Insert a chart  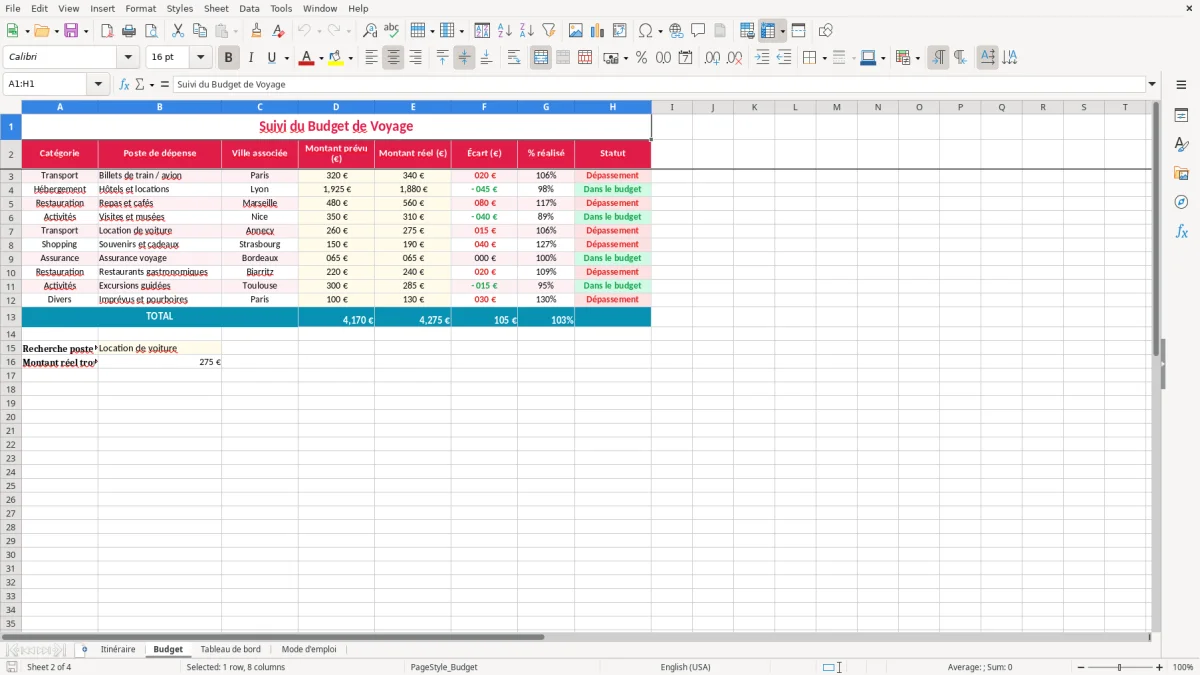[x=598, y=31]
